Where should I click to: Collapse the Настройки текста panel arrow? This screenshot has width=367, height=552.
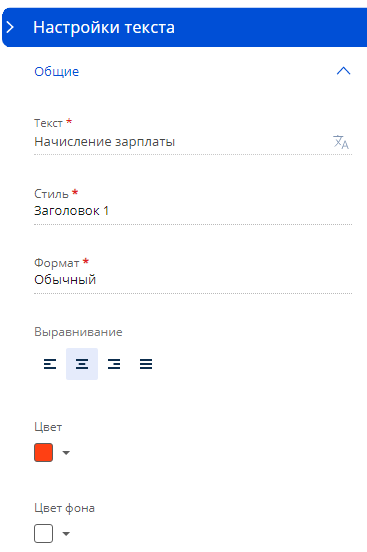pos(10,27)
